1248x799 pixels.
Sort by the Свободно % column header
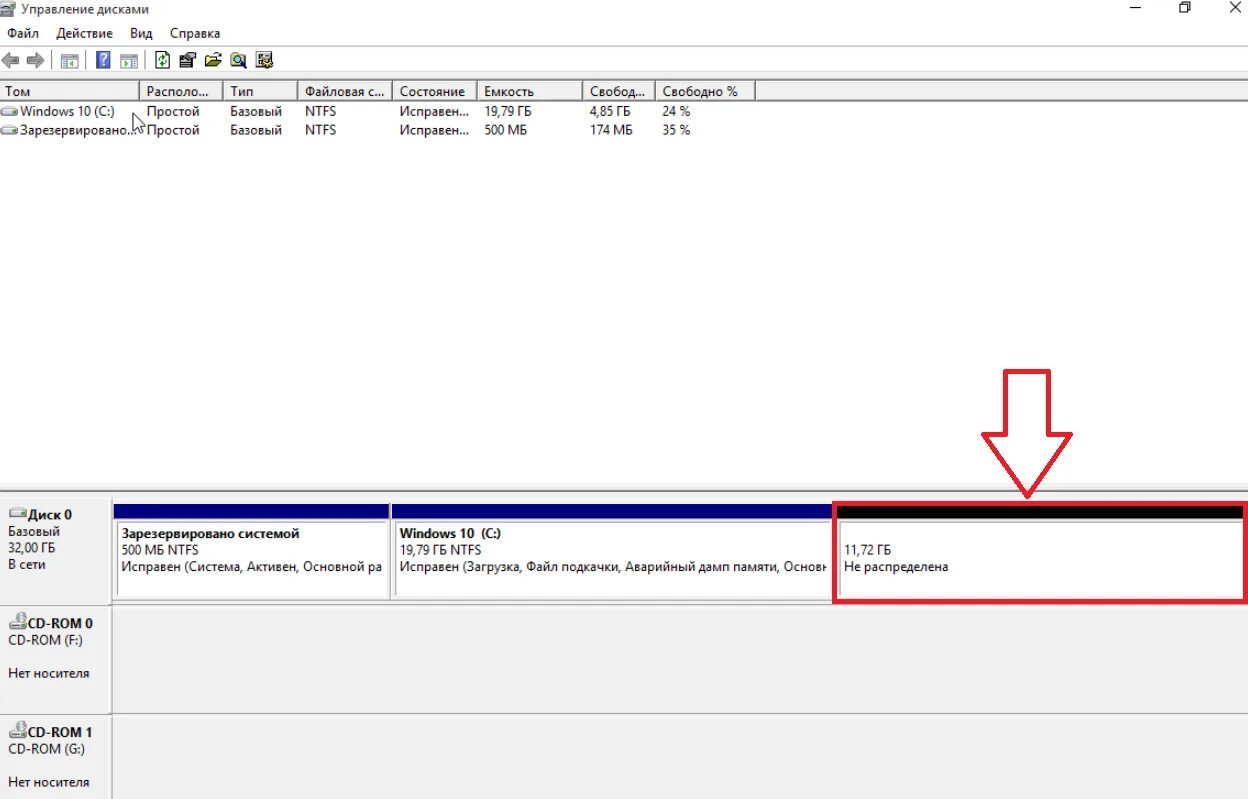point(705,91)
